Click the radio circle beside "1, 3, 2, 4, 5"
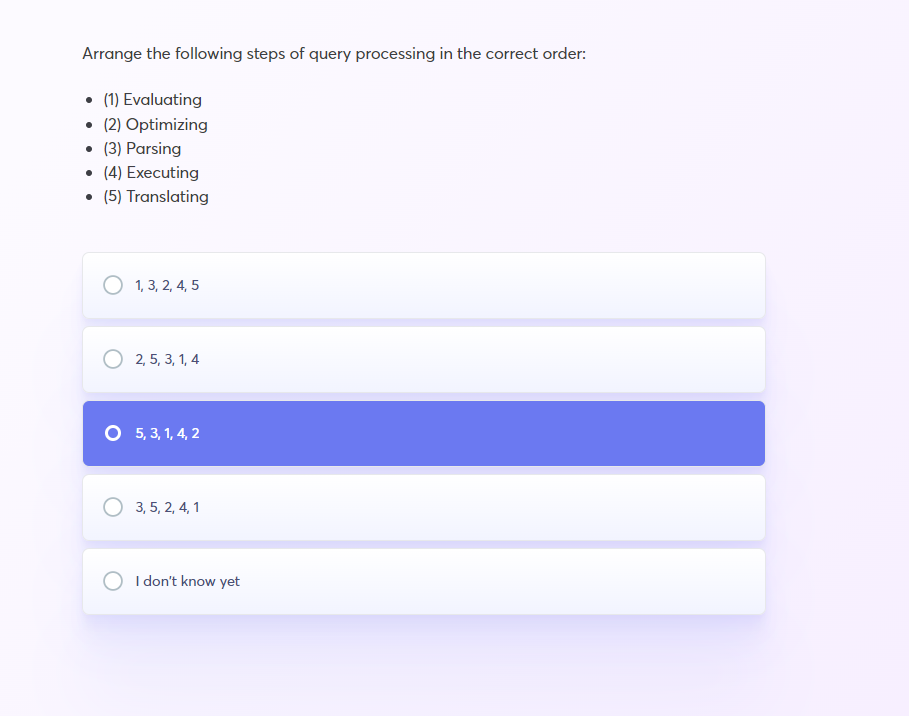This screenshot has width=909, height=716. click(x=113, y=284)
